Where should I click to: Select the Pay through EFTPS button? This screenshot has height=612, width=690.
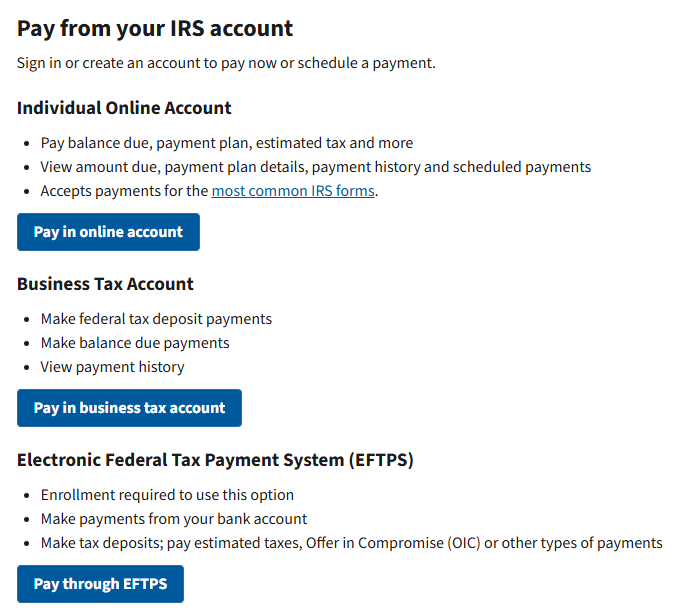[x=100, y=584]
